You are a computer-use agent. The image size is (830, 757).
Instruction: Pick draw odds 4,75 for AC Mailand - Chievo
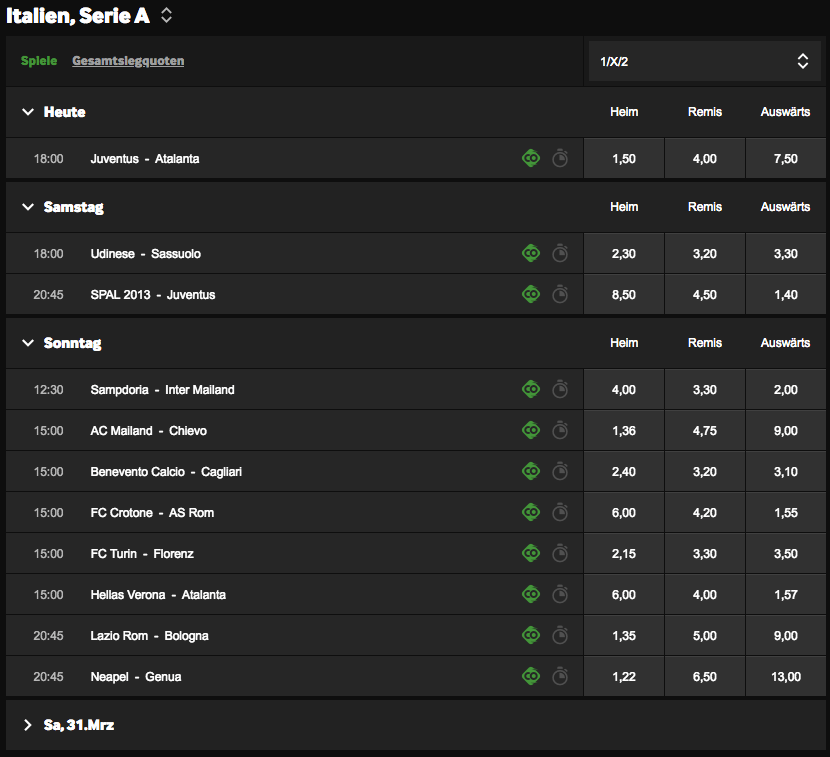(705, 430)
